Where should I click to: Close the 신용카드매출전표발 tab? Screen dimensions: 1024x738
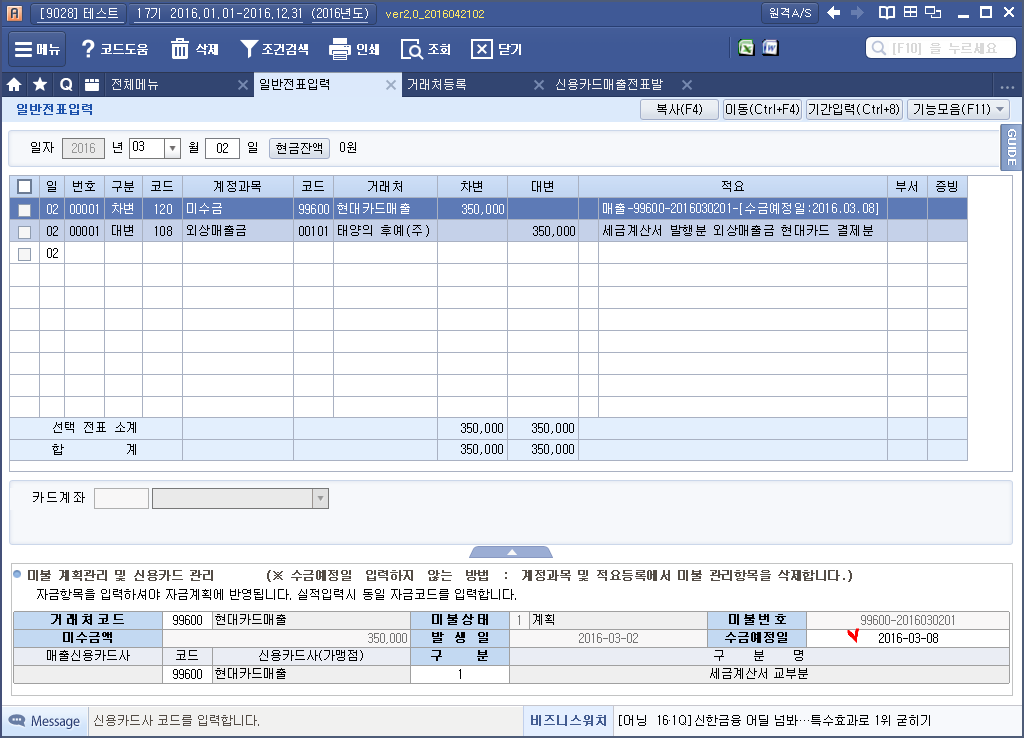point(686,85)
